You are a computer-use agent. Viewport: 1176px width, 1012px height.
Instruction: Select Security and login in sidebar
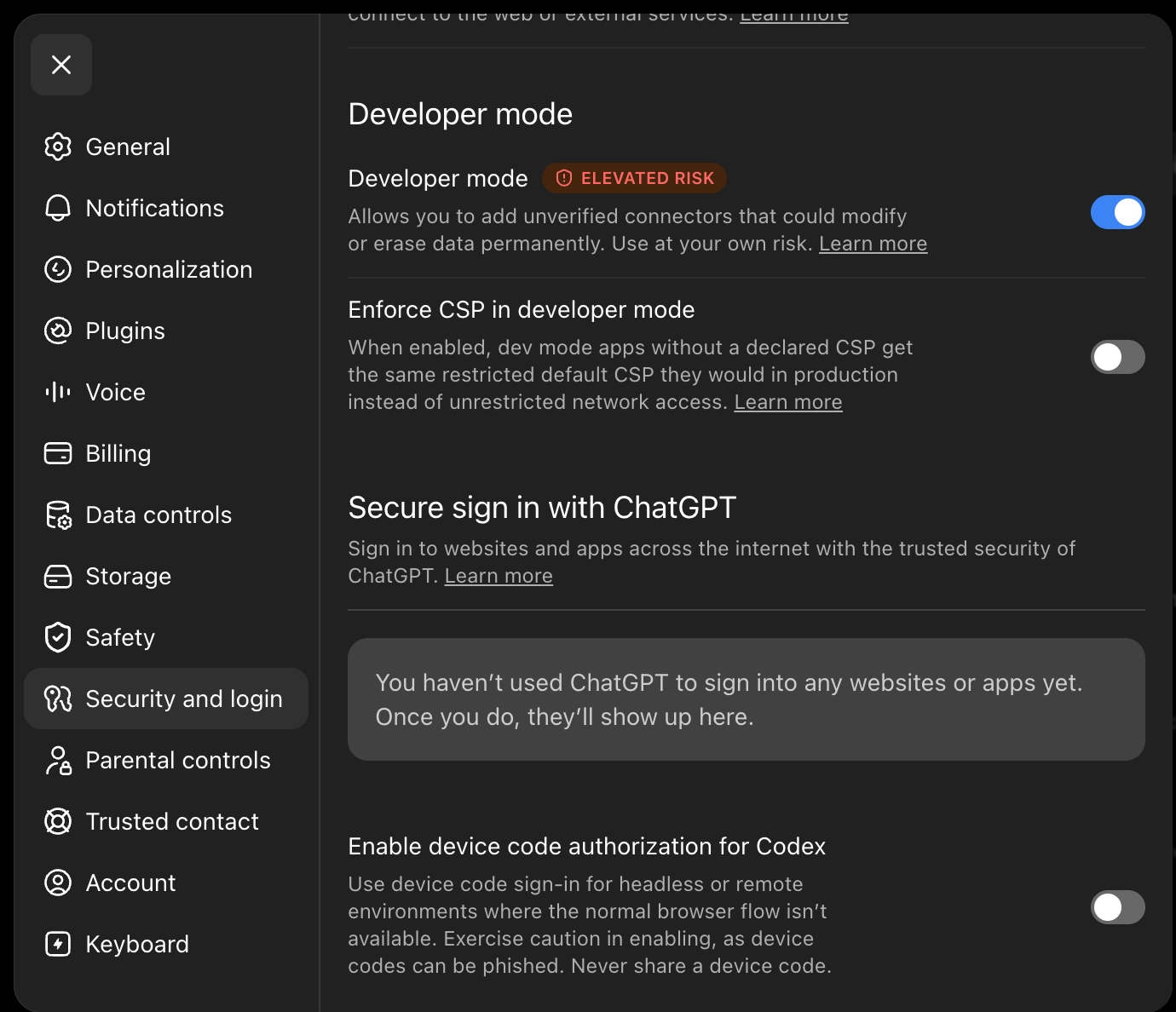tap(166, 699)
